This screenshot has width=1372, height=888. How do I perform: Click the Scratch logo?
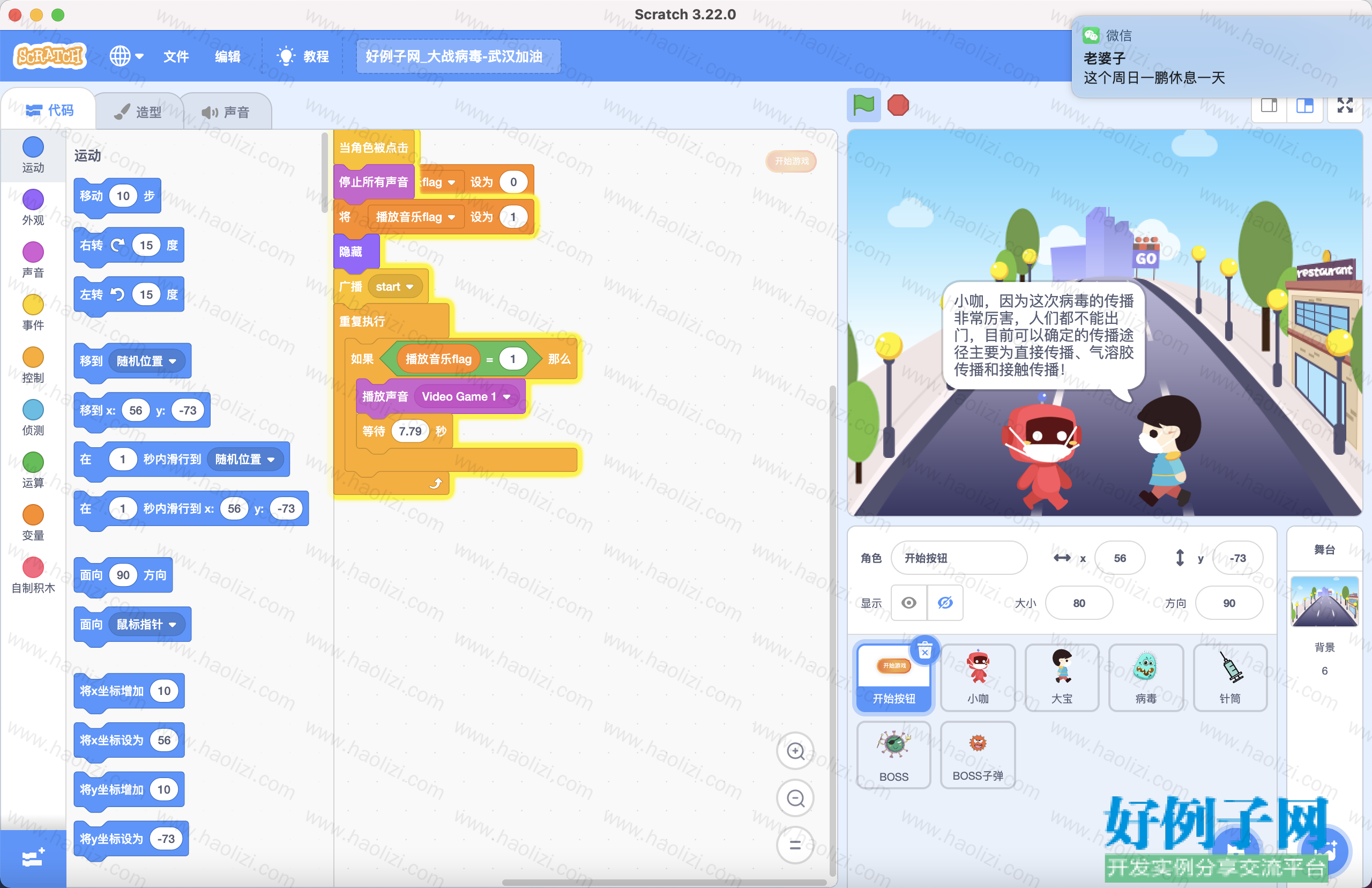[x=50, y=56]
